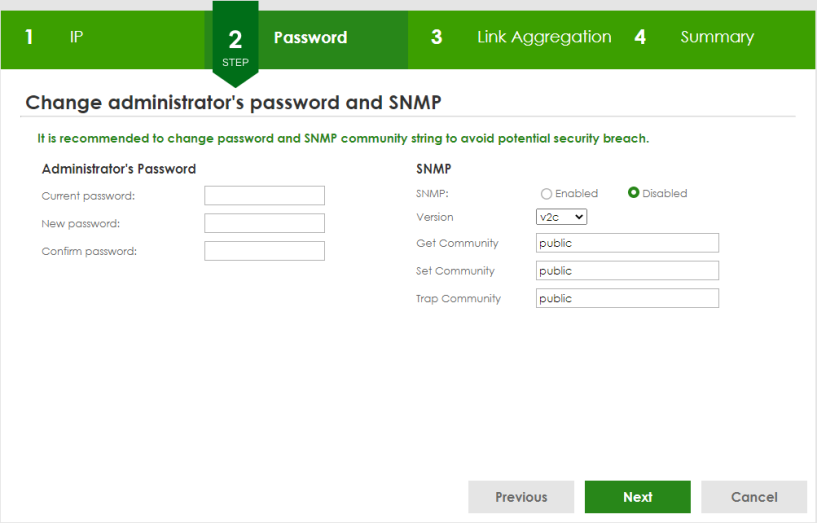Image resolution: width=817 pixels, height=523 pixels.
Task: Click the step 1 number badge
Action: [29, 37]
